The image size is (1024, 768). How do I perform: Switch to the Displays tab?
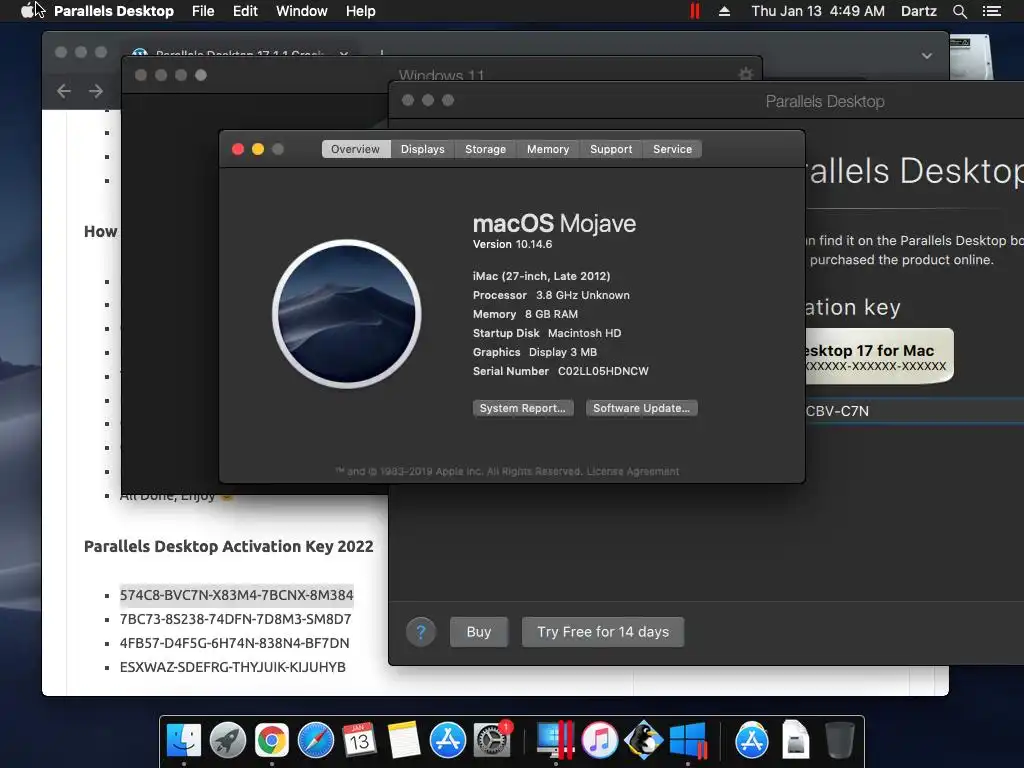click(423, 149)
